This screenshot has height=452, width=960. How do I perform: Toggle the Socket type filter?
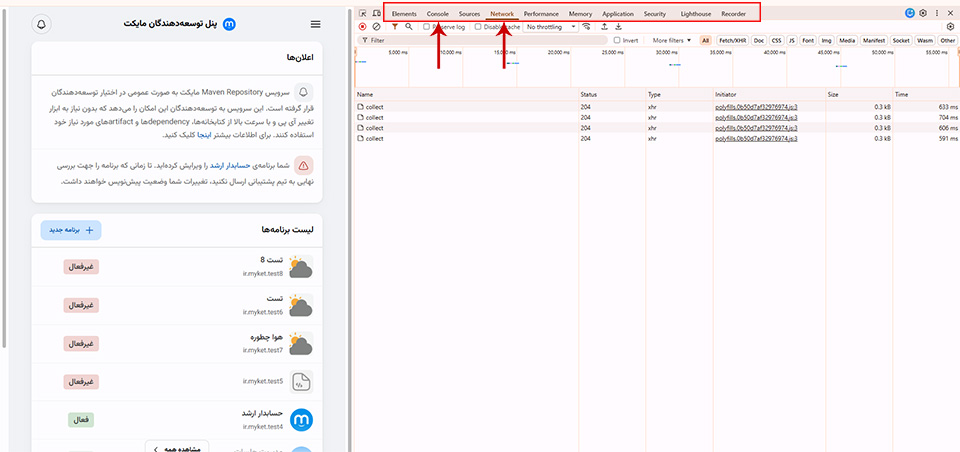click(901, 40)
